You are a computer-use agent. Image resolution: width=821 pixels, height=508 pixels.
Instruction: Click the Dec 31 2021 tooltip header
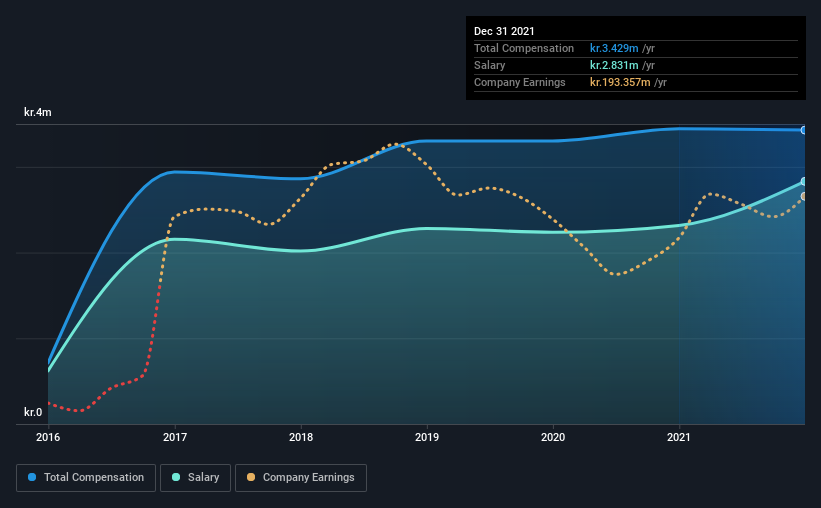[504, 31]
